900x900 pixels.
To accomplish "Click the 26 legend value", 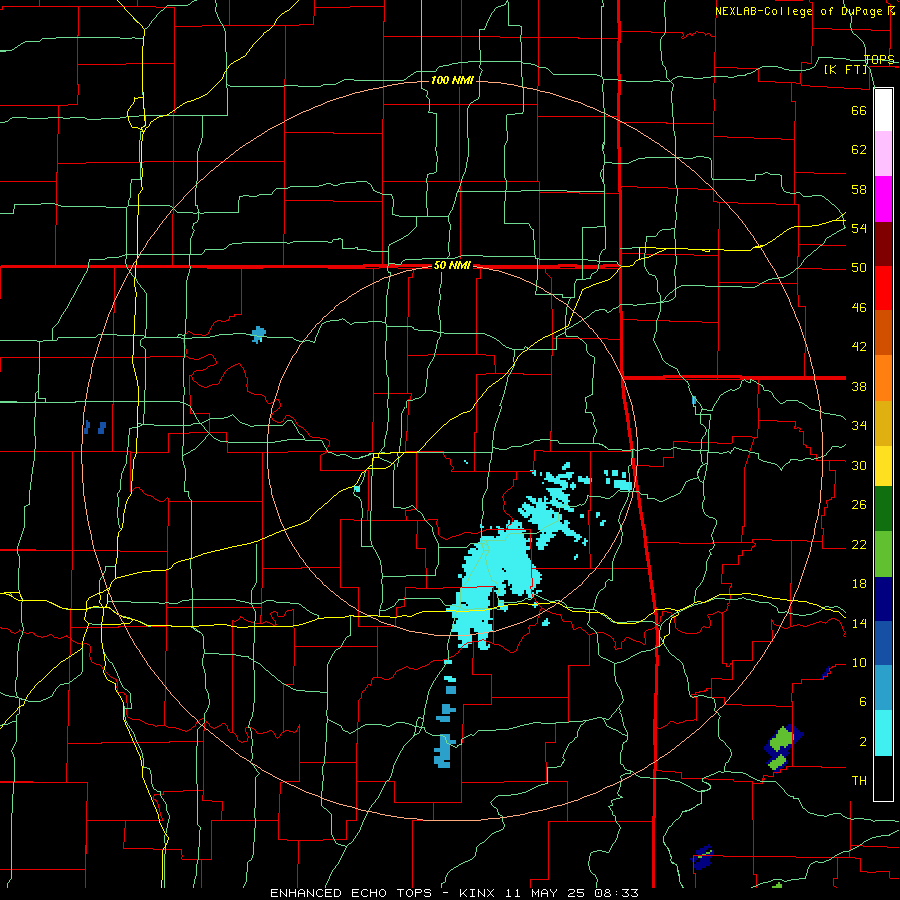I will [859, 505].
